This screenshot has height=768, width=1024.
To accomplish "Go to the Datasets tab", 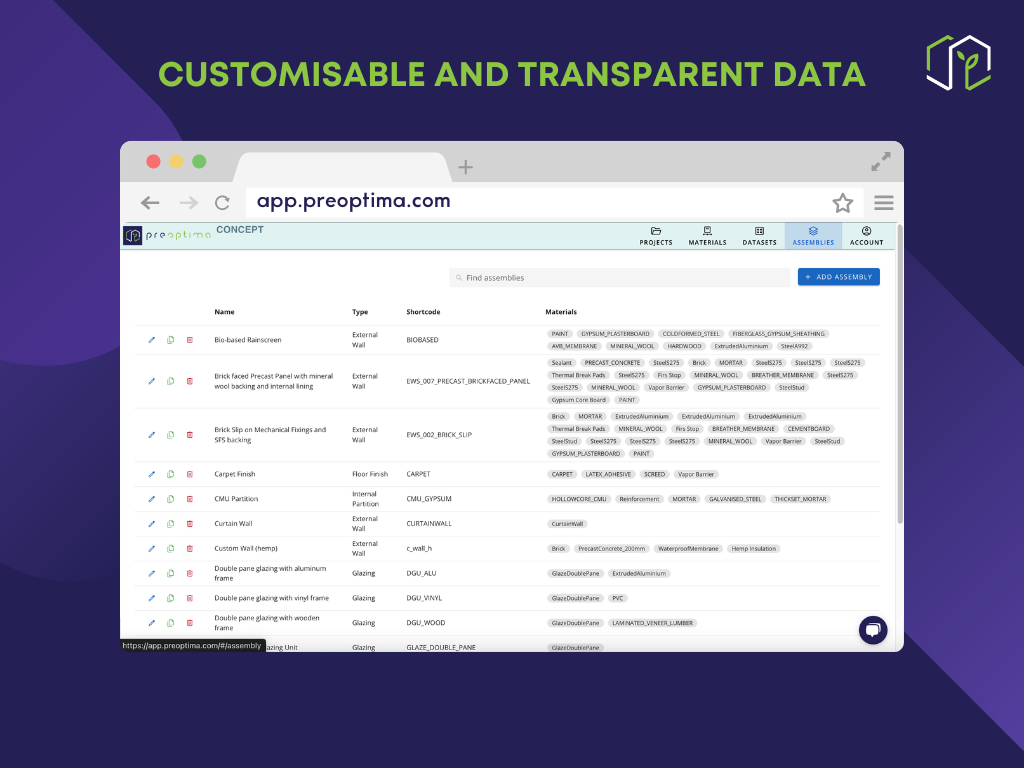I will (x=759, y=236).
